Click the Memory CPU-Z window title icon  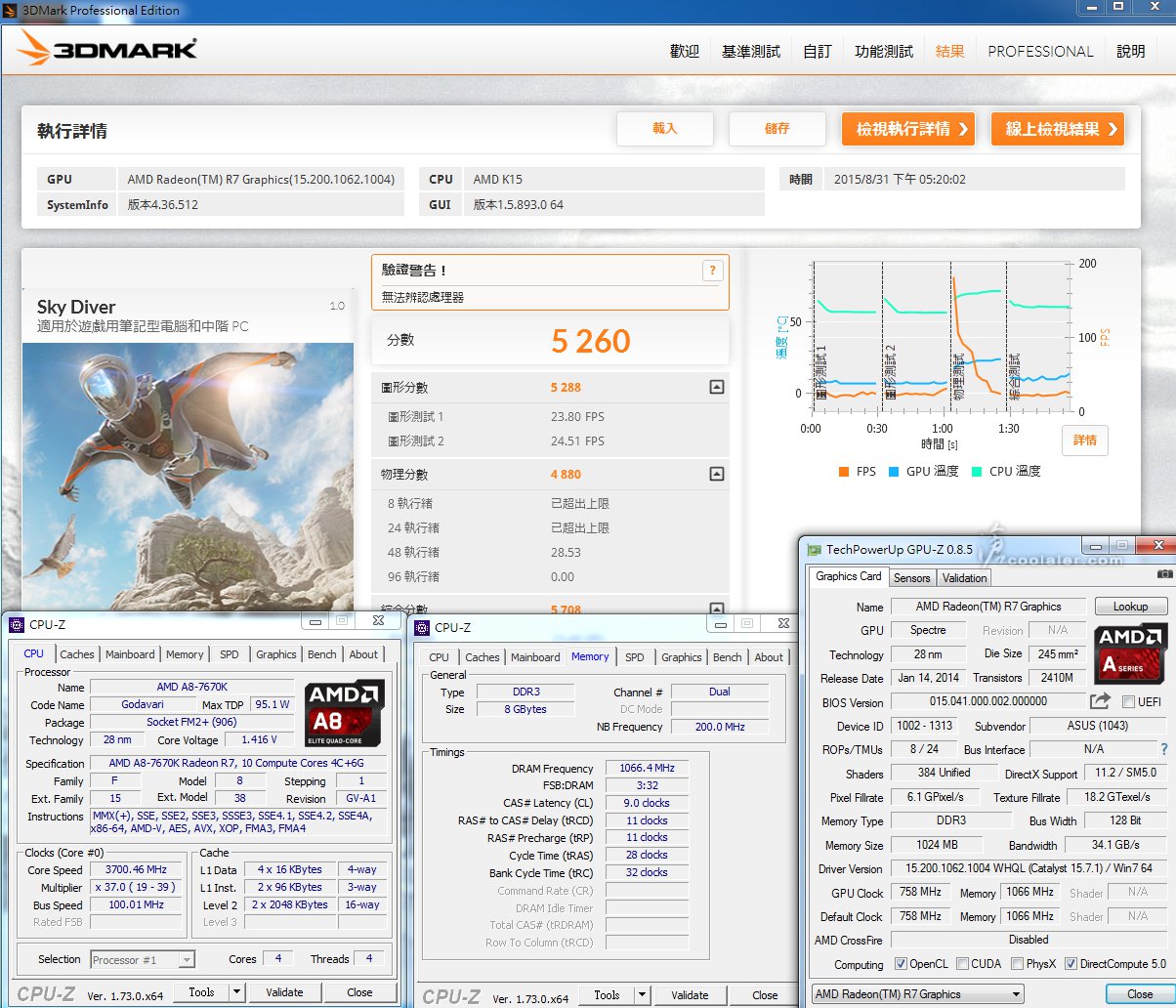click(x=422, y=628)
